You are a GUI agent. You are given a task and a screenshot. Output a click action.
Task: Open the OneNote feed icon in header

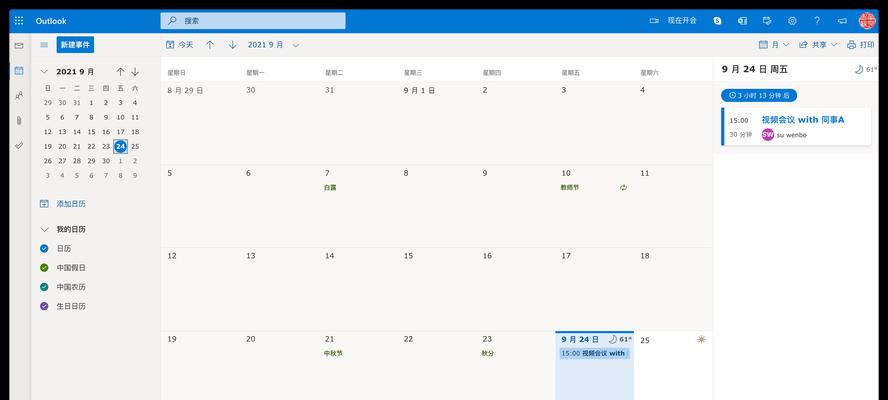click(742, 21)
